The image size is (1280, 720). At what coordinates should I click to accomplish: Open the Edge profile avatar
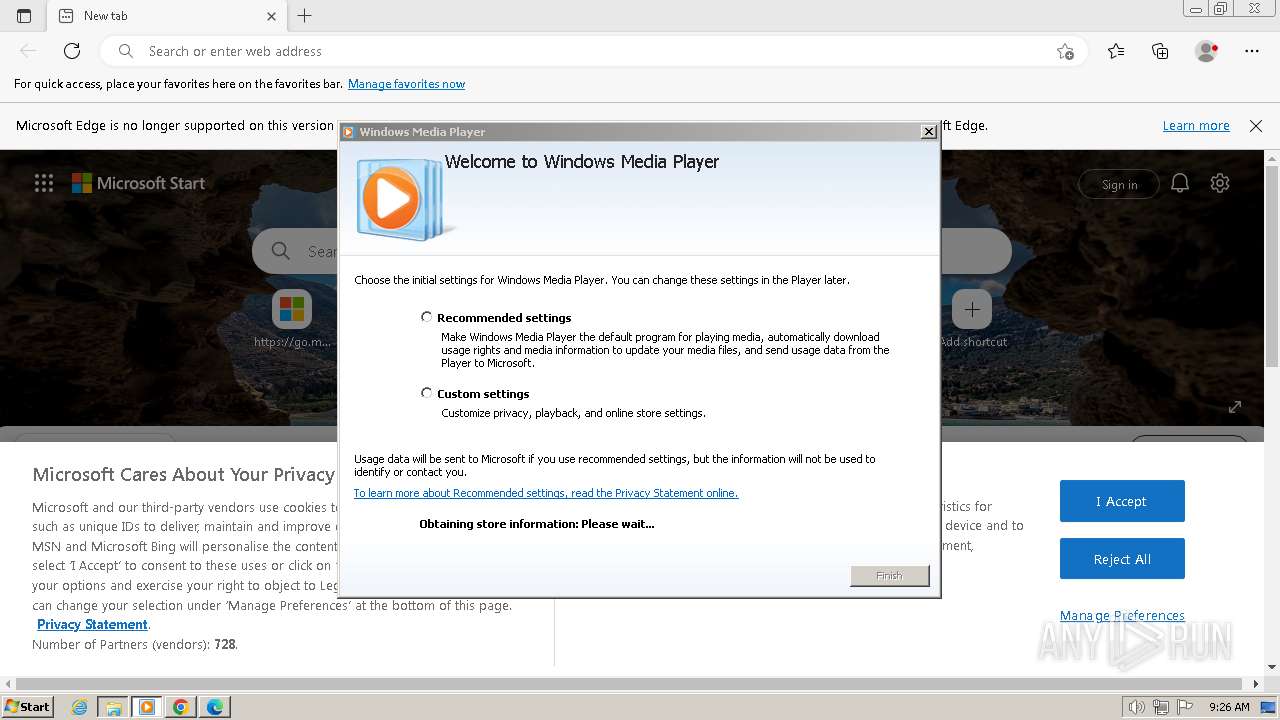pyautogui.click(x=1206, y=51)
